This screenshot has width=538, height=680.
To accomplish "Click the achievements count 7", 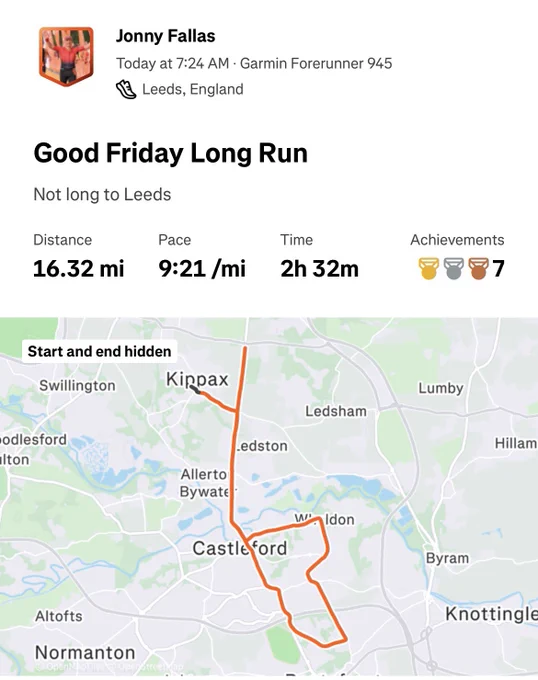I will (x=499, y=268).
